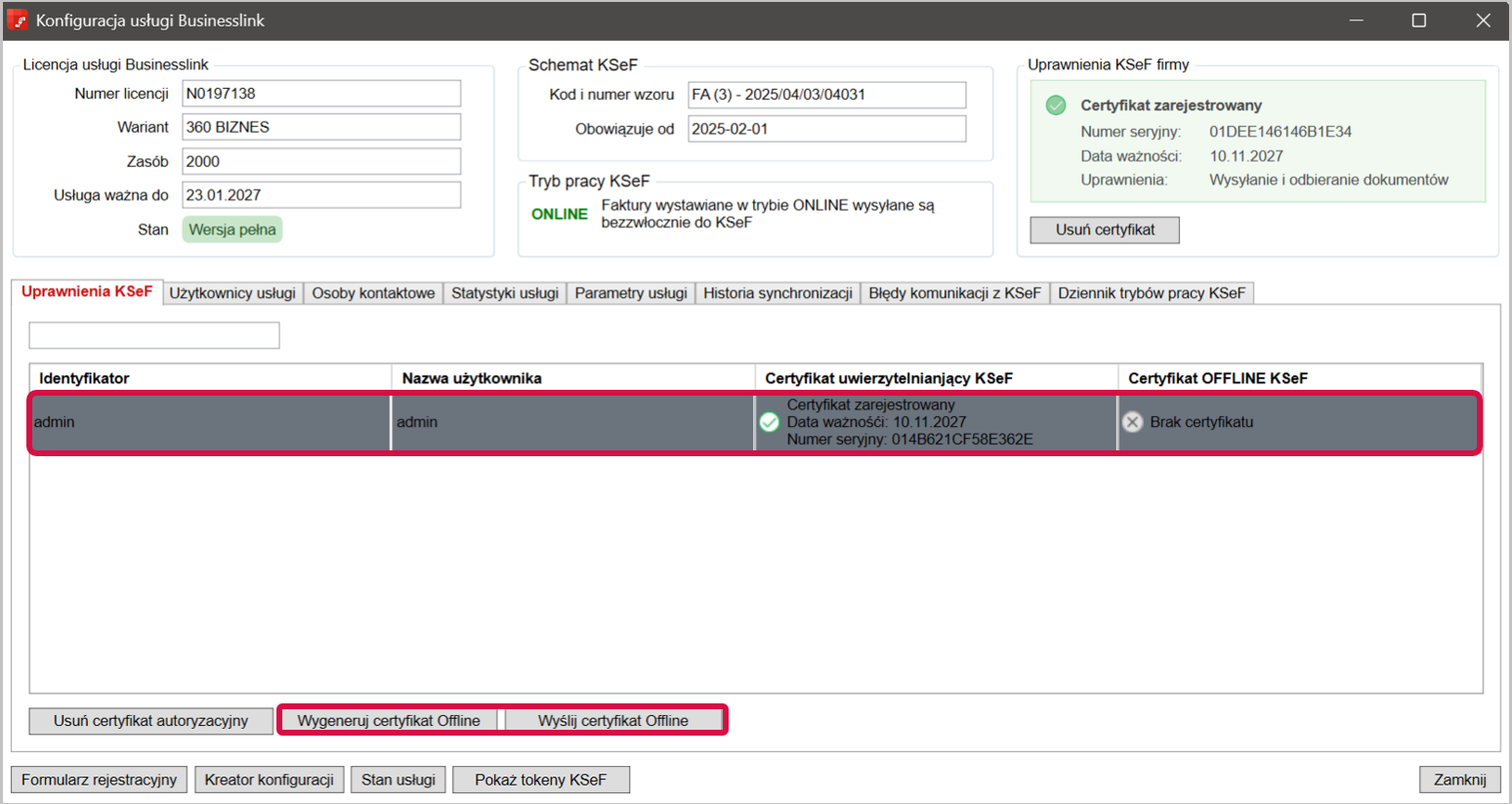This screenshot has width=1512, height=804.
Task: Open the Statystyki usługi tab
Action: click(x=504, y=293)
